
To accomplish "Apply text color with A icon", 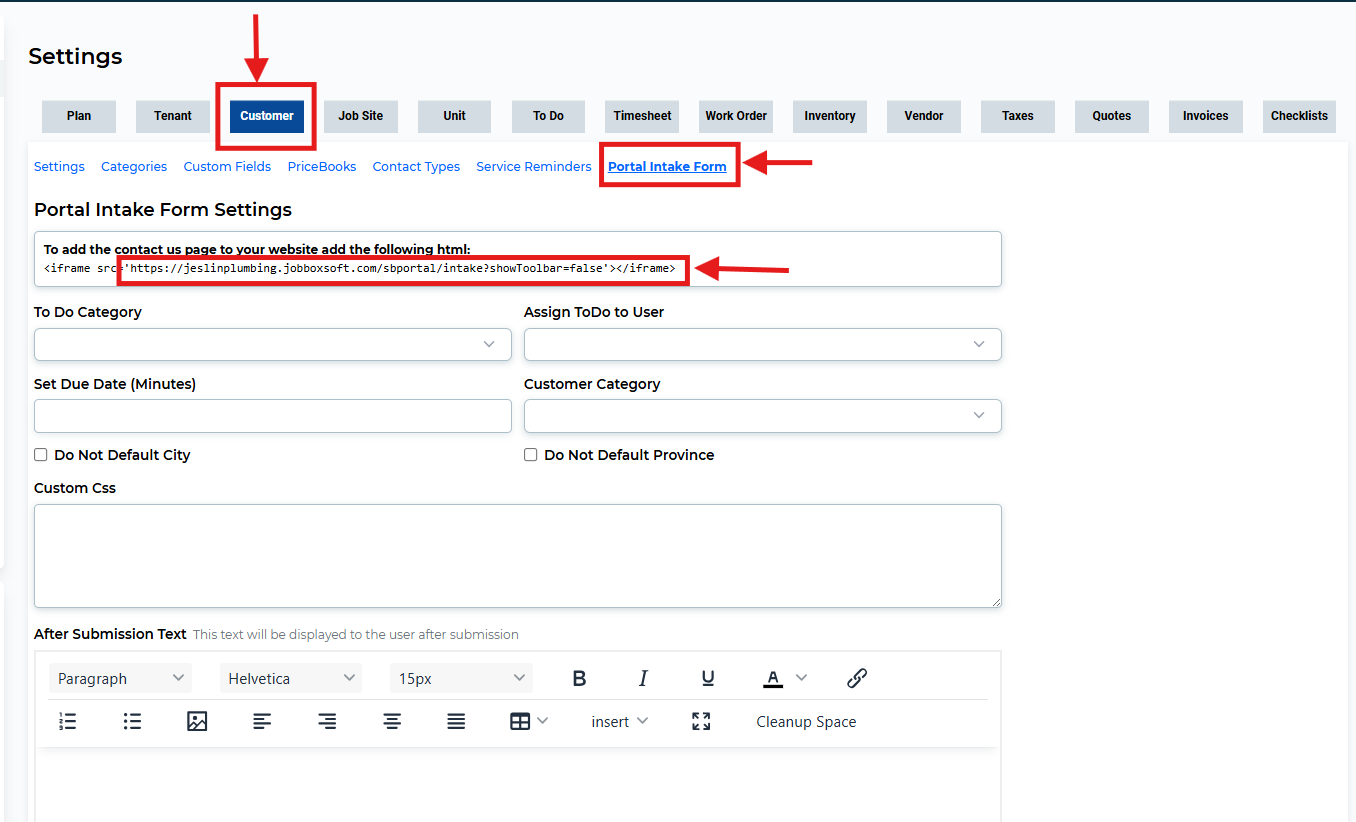I will [773, 678].
